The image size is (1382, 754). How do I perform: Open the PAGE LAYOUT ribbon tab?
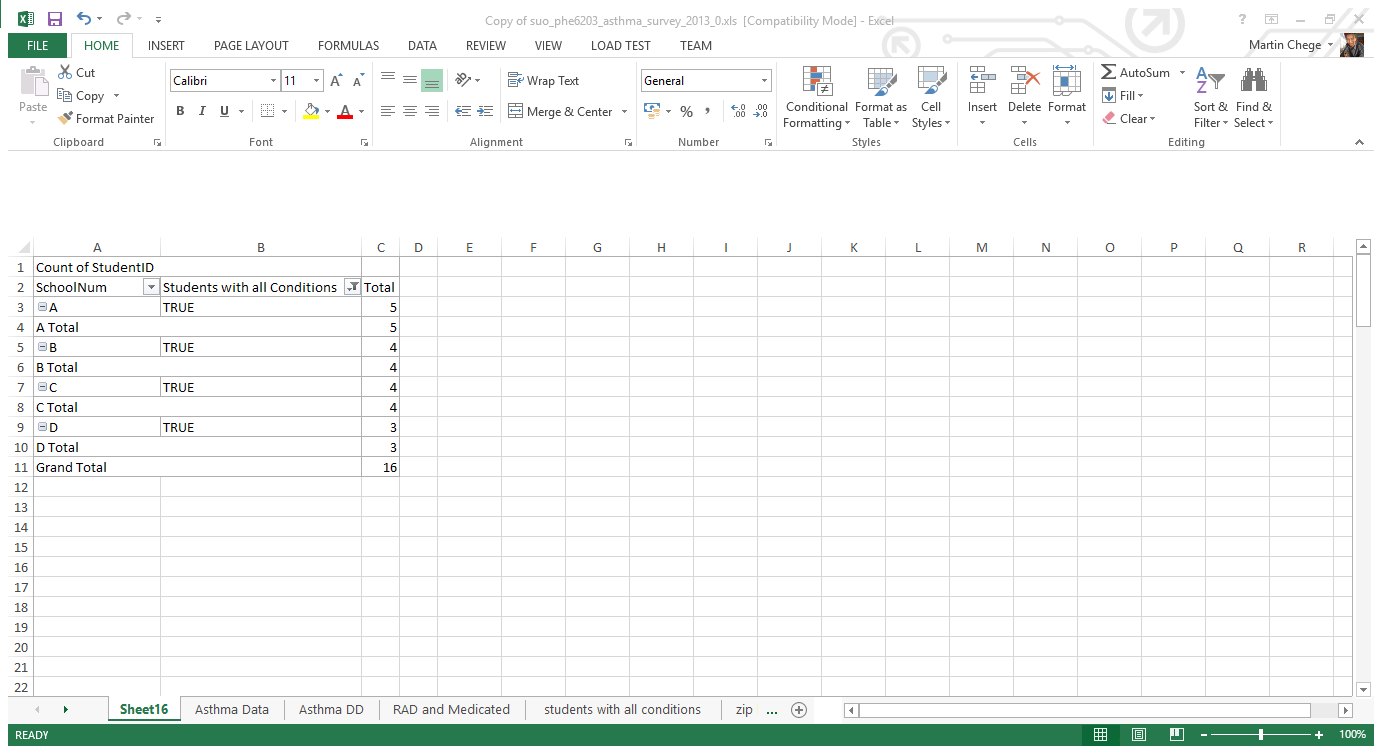(x=251, y=45)
